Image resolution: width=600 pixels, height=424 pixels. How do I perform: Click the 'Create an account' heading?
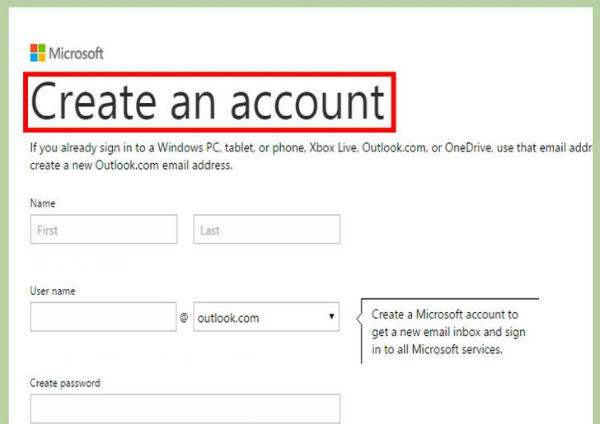click(207, 102)
